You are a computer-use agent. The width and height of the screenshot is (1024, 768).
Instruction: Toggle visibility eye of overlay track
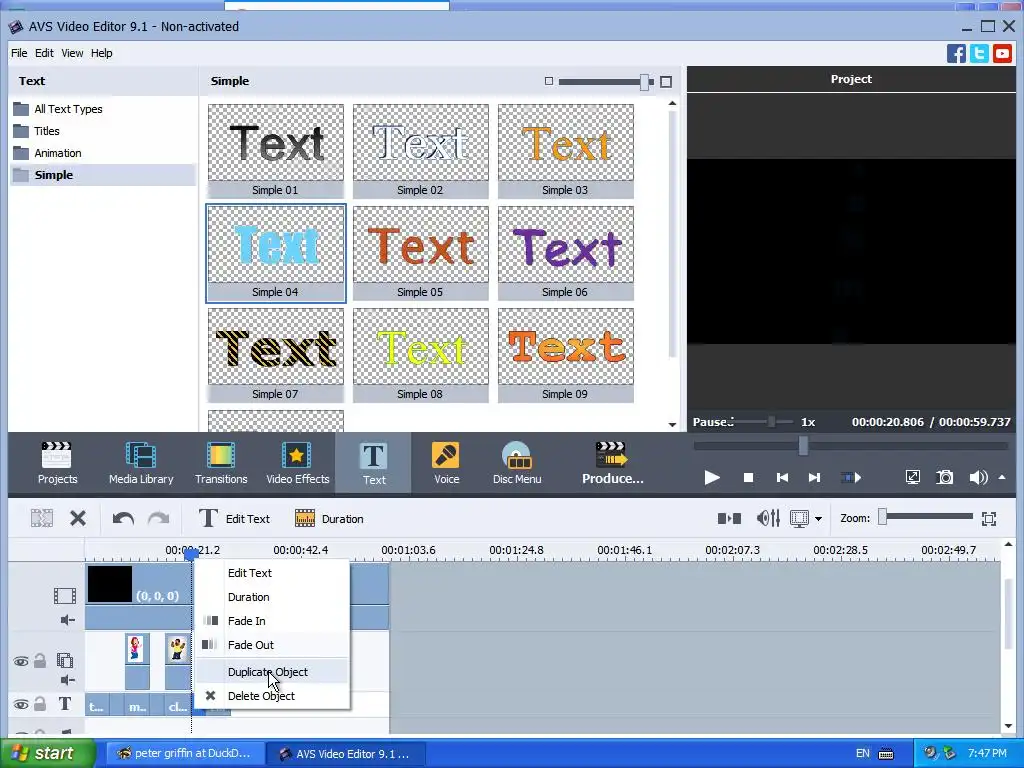point(21,662)
